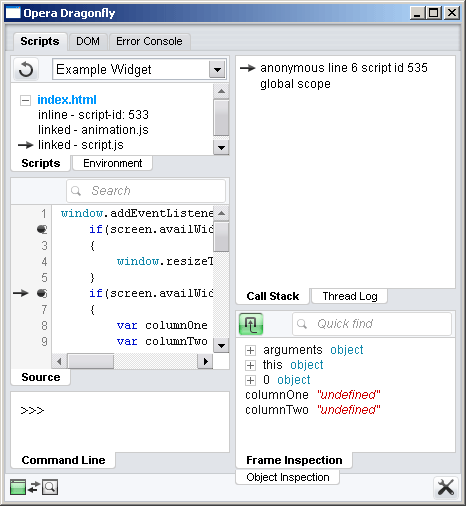This screenshot has width=466, height=506.
Task: Click the swap arrows icon in status bar
Action: (34, 487)
